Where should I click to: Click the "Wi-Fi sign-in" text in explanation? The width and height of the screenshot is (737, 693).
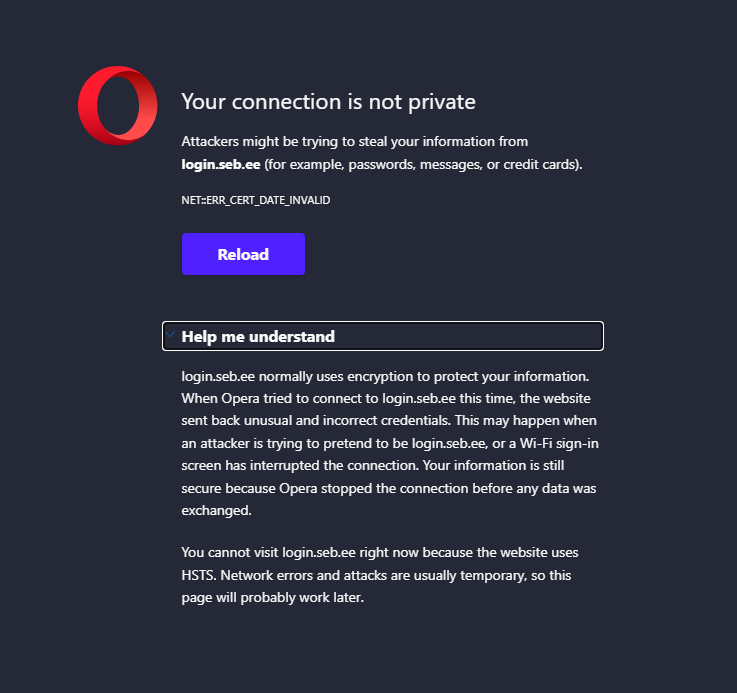[555, 442]
